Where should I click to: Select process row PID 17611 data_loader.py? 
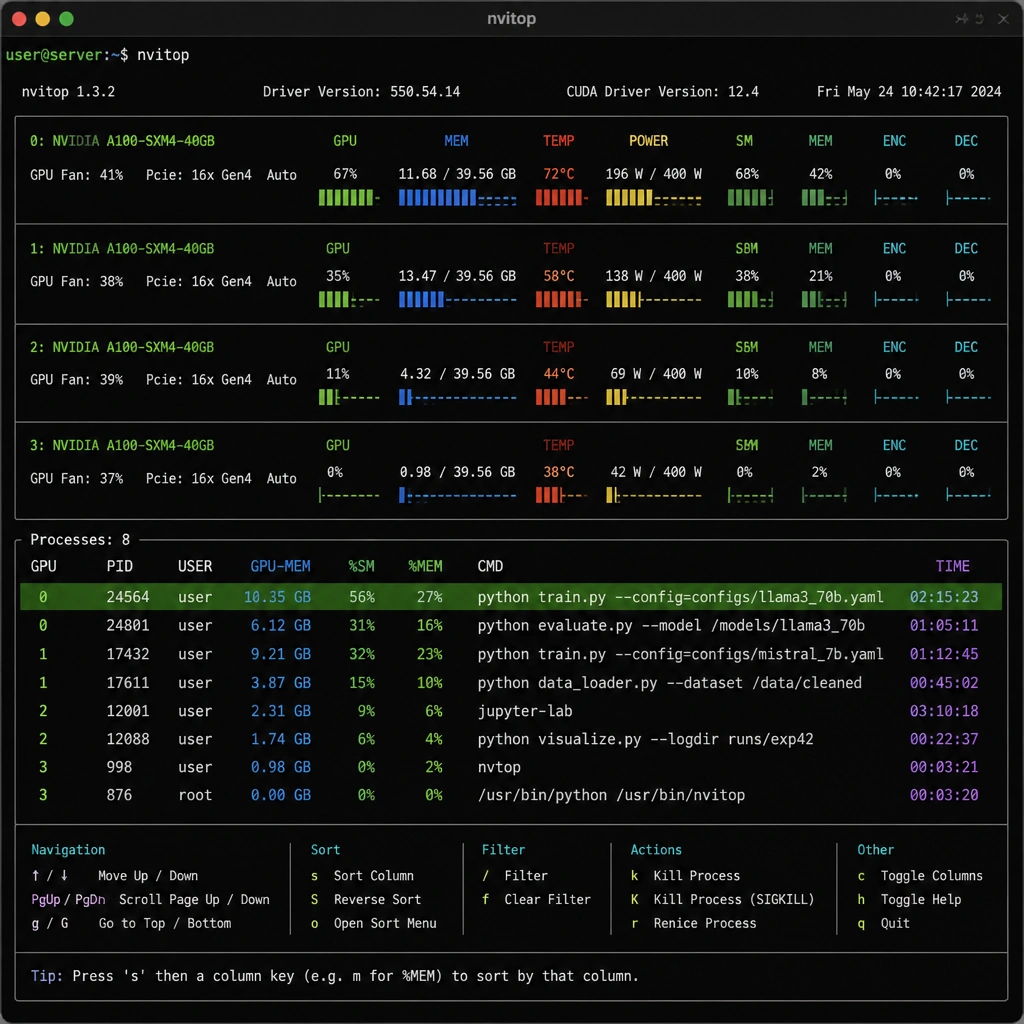[511, 682]
